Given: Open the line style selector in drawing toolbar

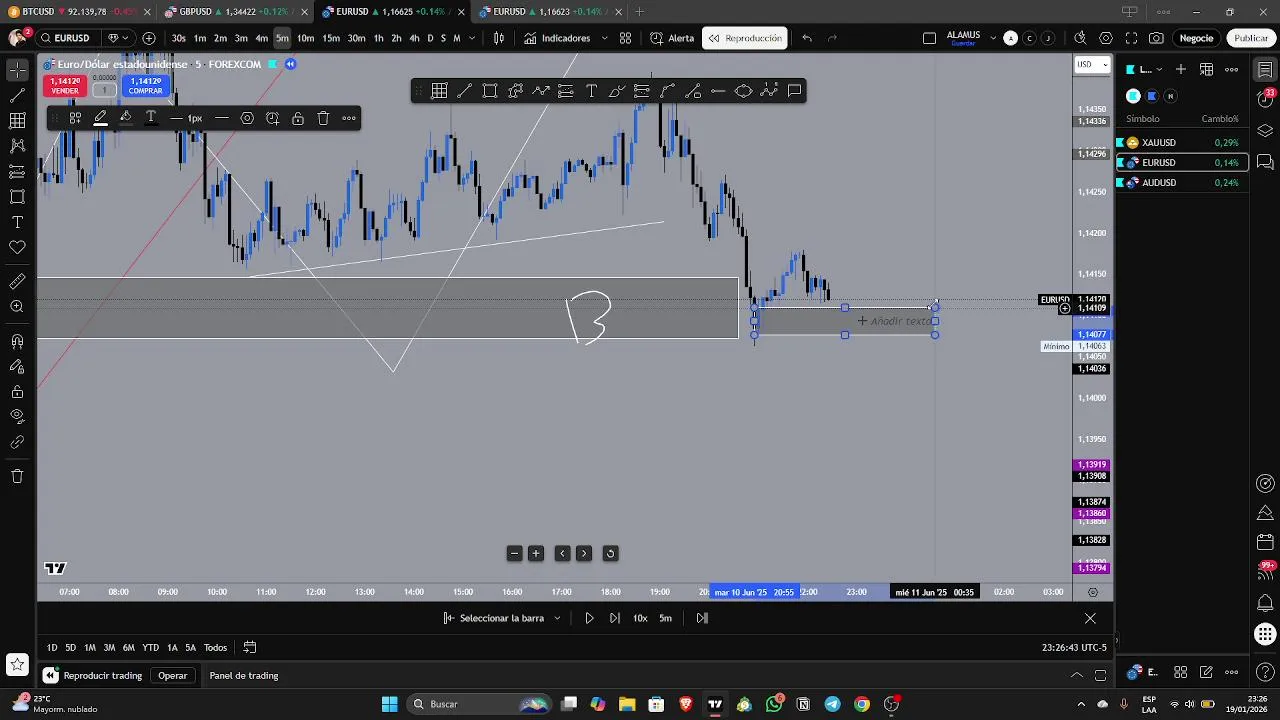Looking at the screenshot, I should (222, 118).
